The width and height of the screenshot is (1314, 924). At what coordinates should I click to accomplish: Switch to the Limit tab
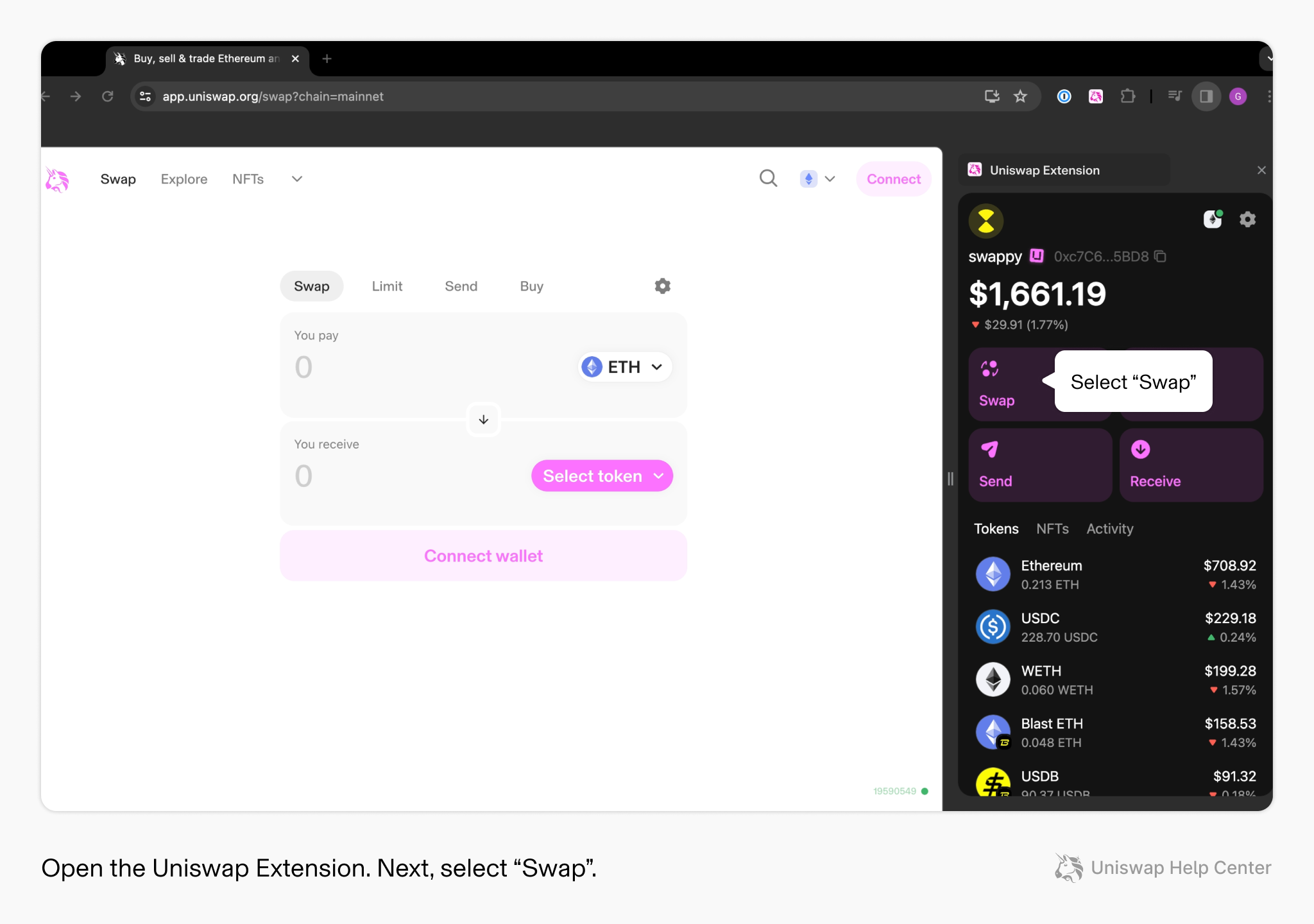386,286
